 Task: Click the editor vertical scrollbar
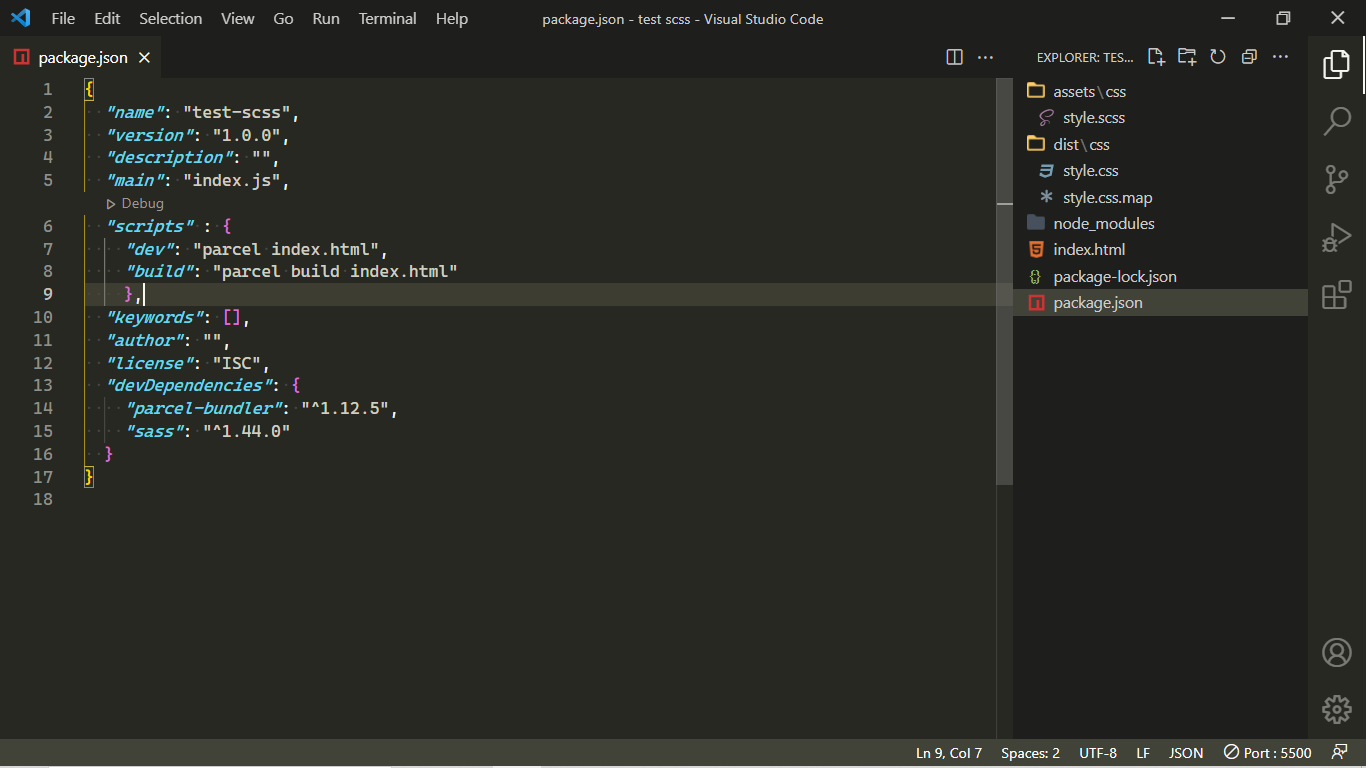[1005, 280]
